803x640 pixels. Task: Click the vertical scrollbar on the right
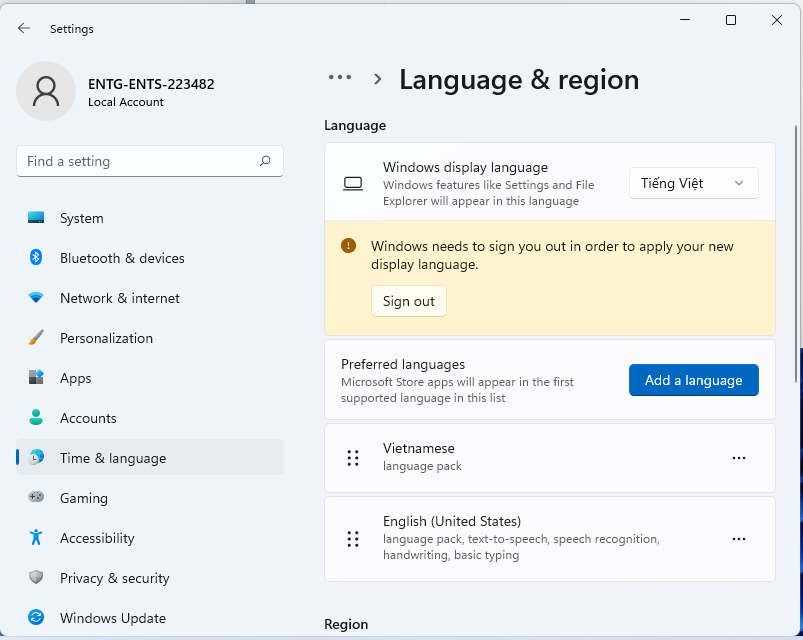[795, 253]
